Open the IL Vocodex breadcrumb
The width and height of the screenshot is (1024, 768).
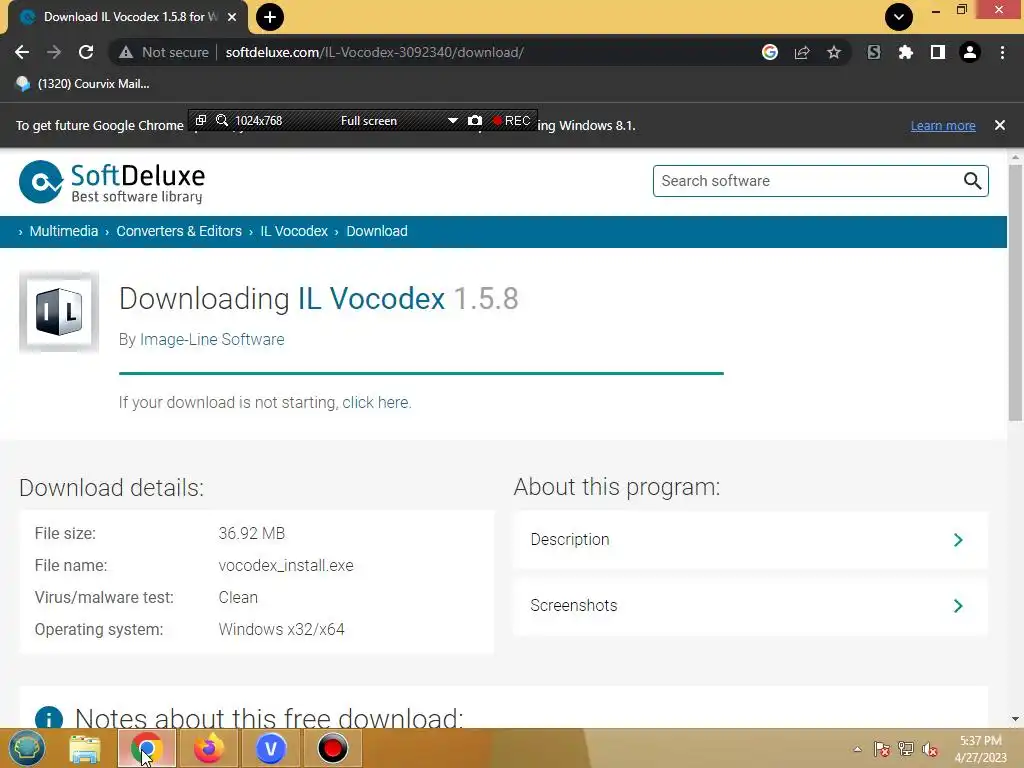294,231
